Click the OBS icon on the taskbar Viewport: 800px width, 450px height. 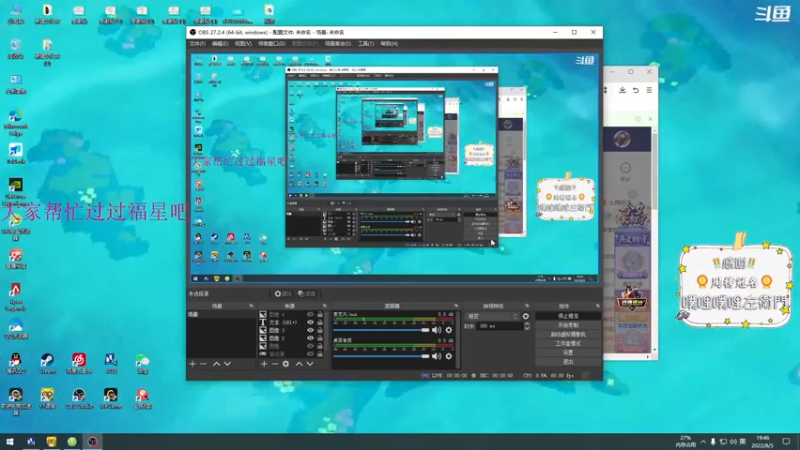(x=92, y=441)
